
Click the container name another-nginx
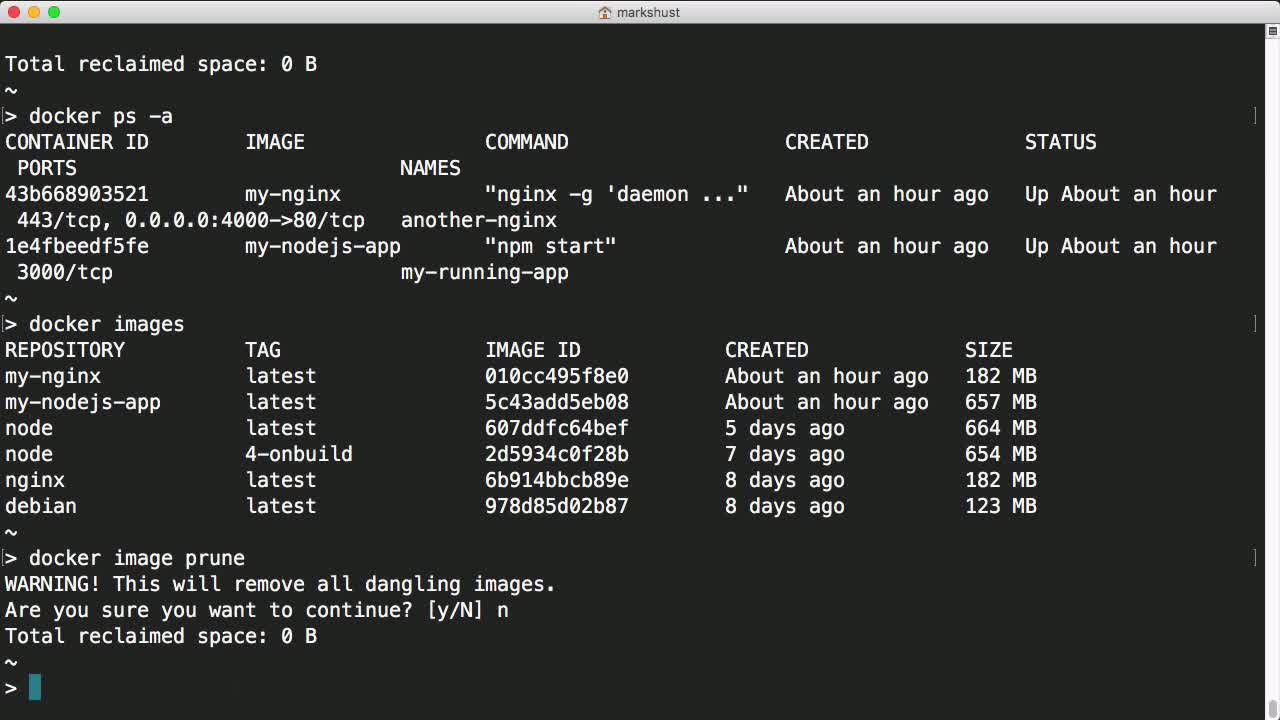point(479,220)
